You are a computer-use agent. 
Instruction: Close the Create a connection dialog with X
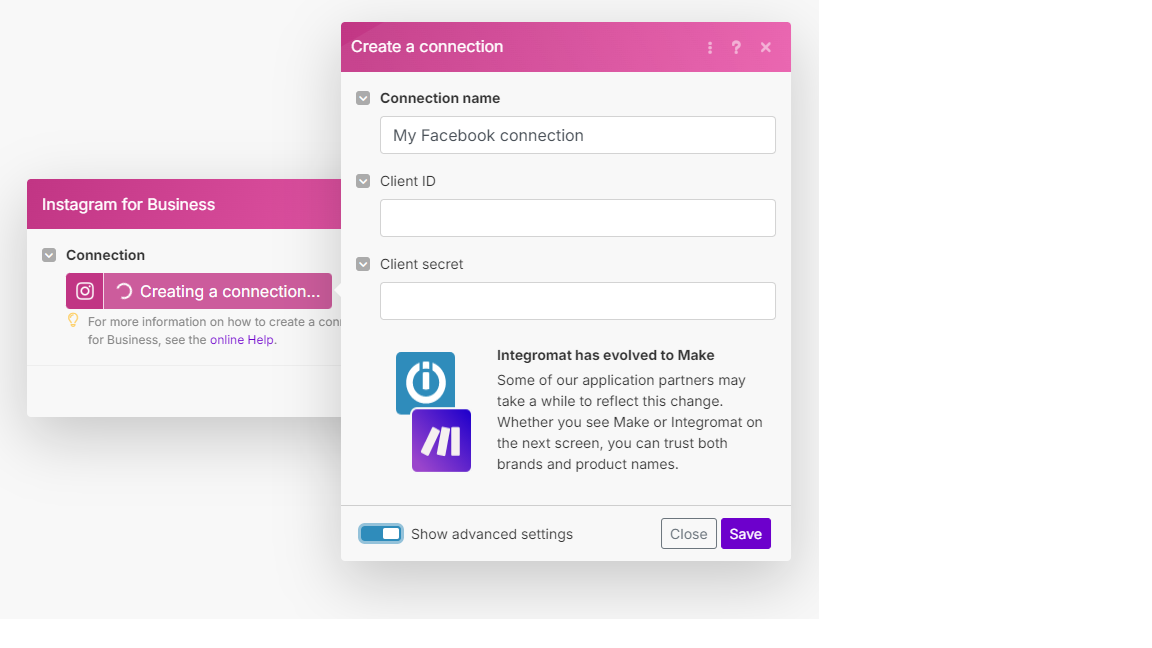(x=766, y=47)
